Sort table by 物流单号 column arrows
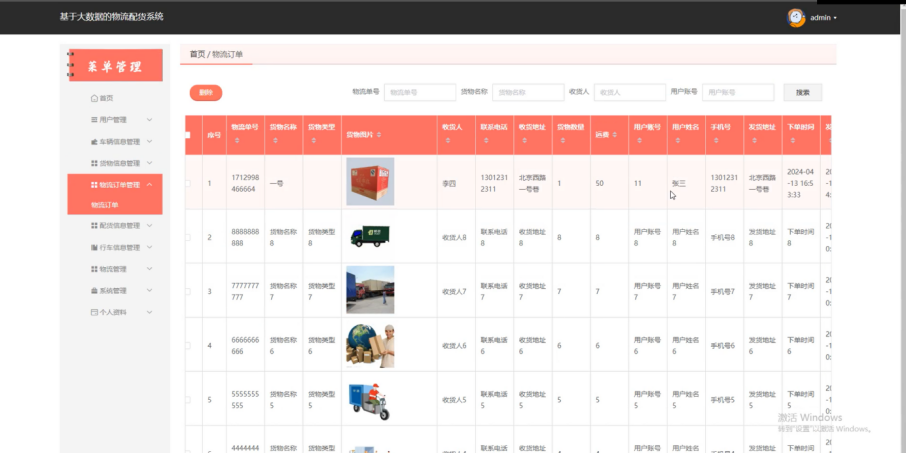The width and height of the screenshot is (906, 454). coord(237,140)
